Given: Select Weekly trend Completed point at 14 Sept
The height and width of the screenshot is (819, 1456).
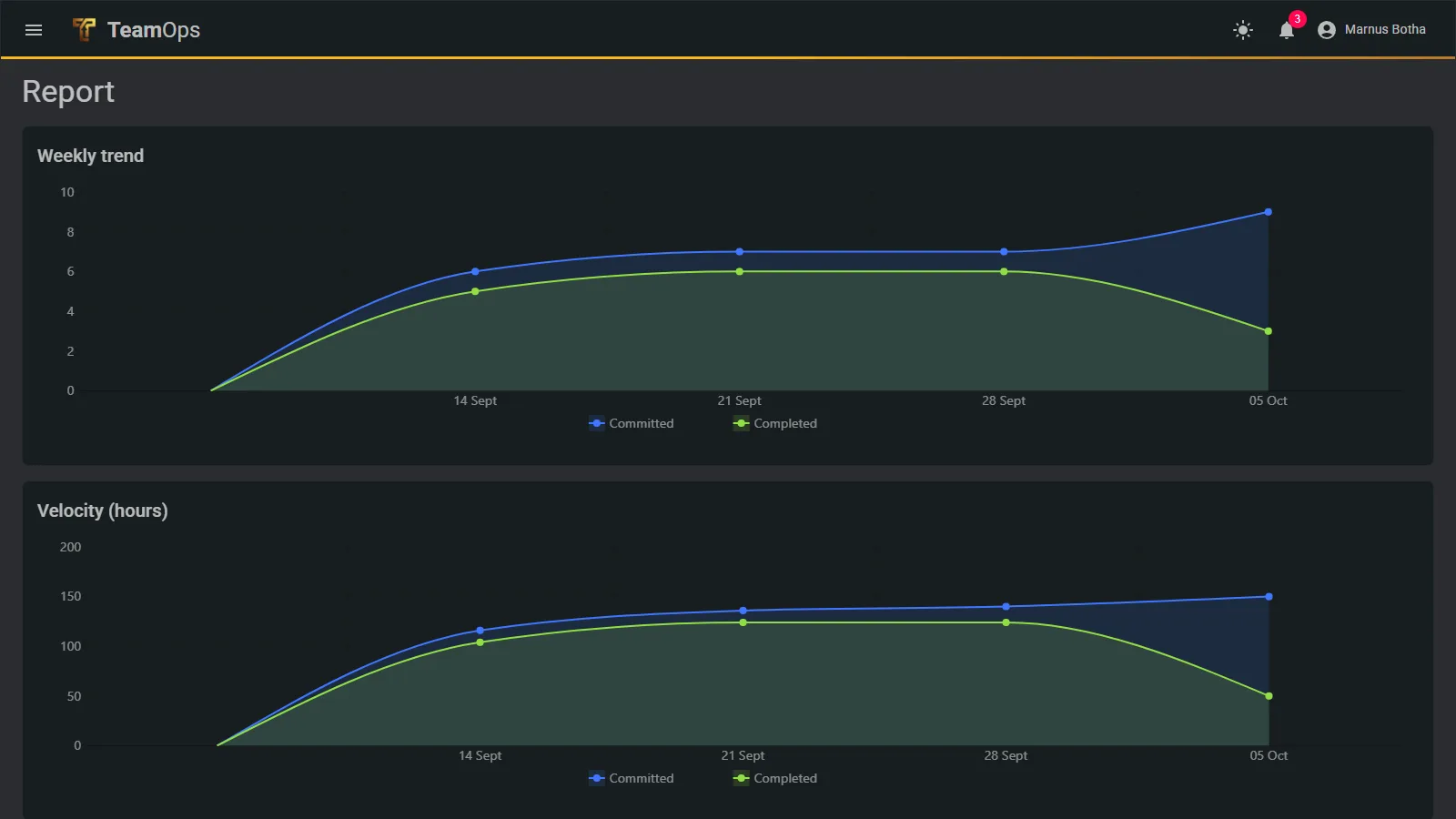Looking at the screenshot, I should click(x=475, y=291).
